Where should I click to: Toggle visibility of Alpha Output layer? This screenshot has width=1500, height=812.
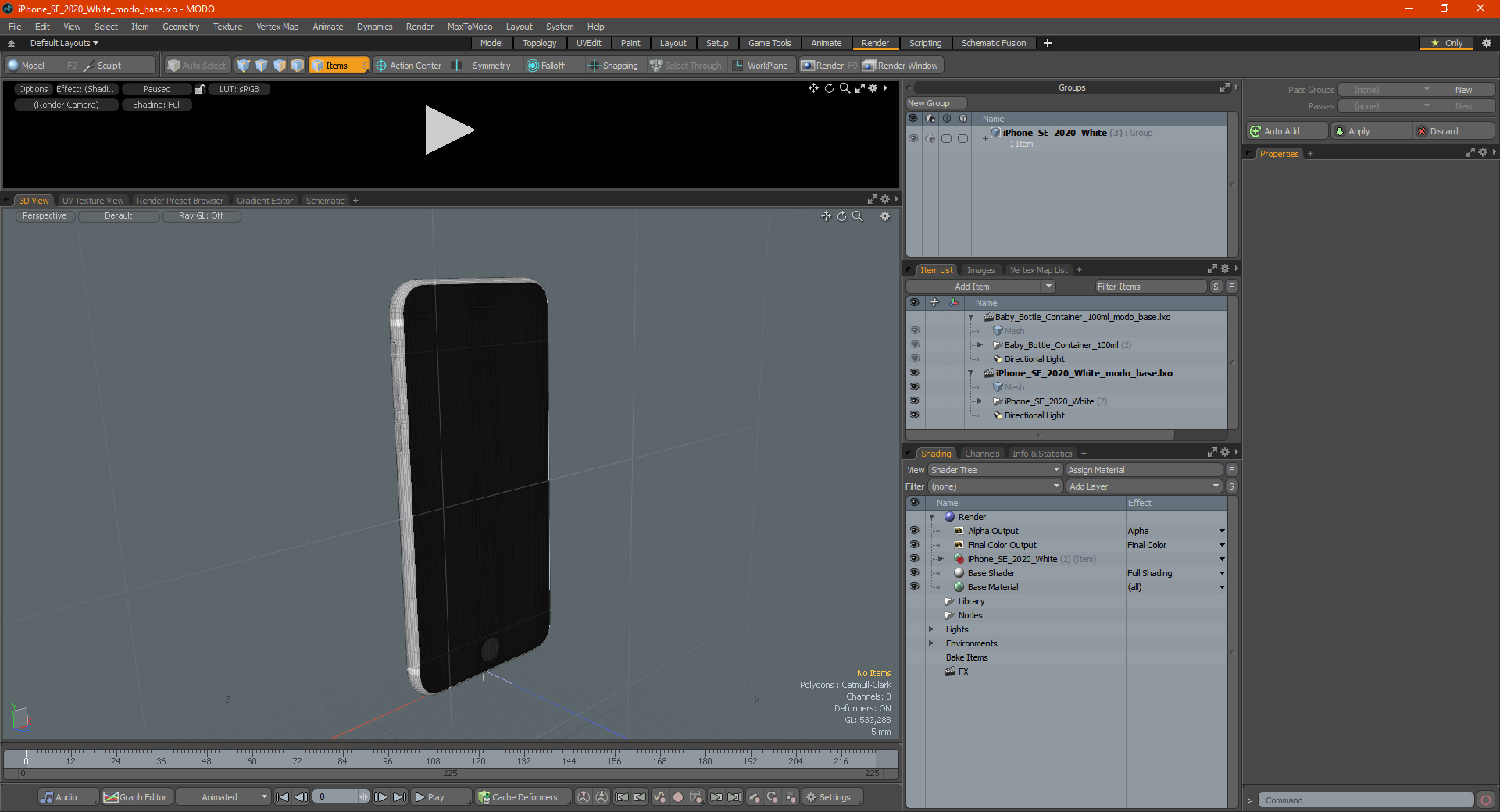point(914,531)
